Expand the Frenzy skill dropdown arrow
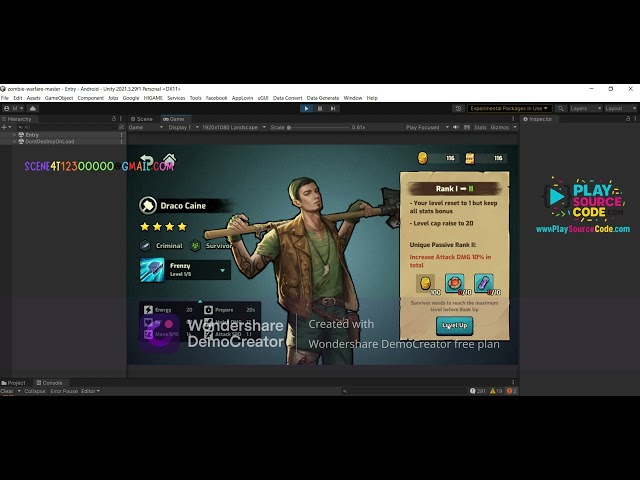The width and height of the screenshot is (640, 480). pyautogui.click(x=222, y=270)
